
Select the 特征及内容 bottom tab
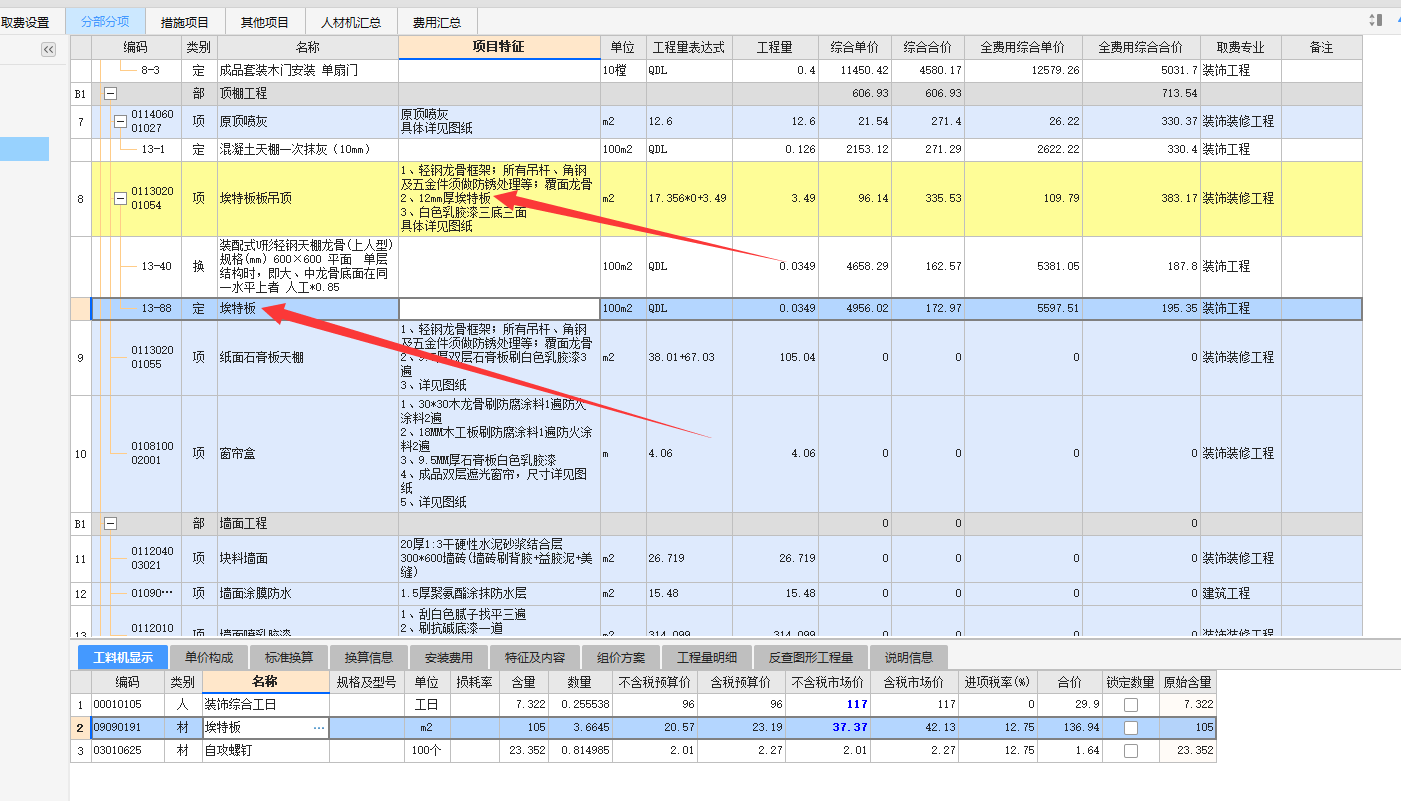click(535, 657)
